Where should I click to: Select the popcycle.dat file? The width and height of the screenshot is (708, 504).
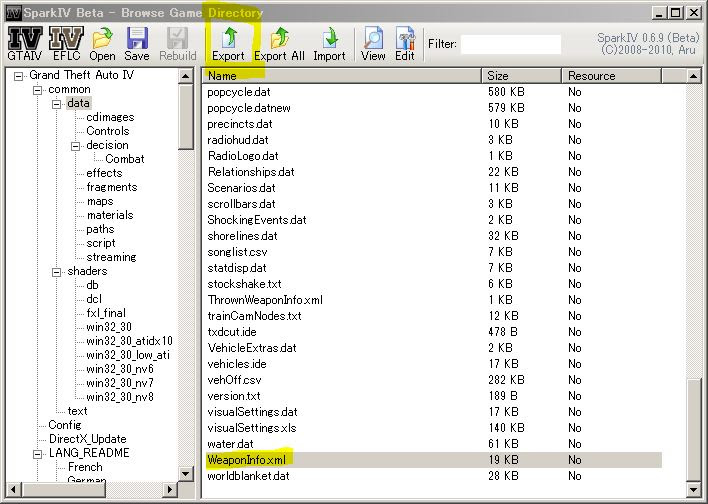coord(238,92)
